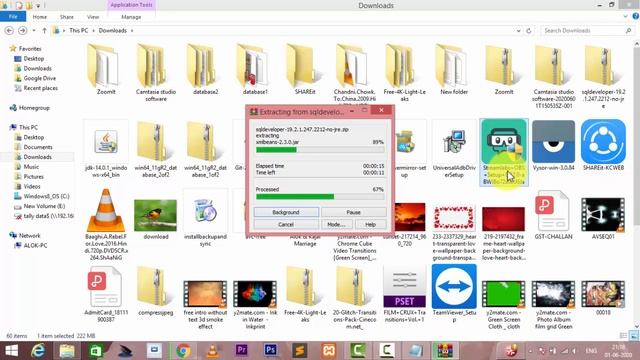Click 'This PC' in address path
Image resolution: width=640 pixels, height=360 pixels.
pyautogui.click(x=78, y=31)
